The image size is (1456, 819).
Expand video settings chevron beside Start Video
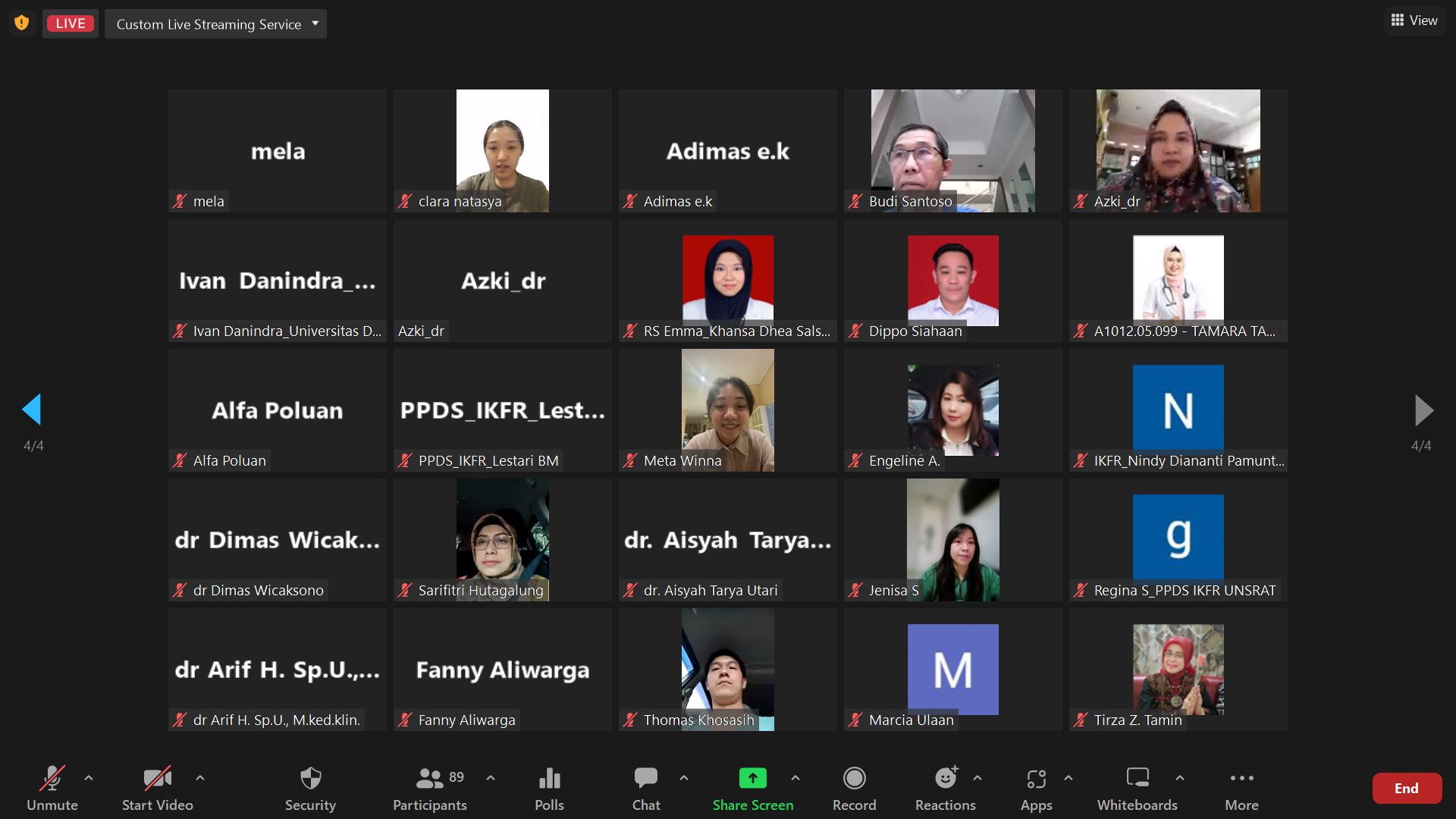(200, 778)
